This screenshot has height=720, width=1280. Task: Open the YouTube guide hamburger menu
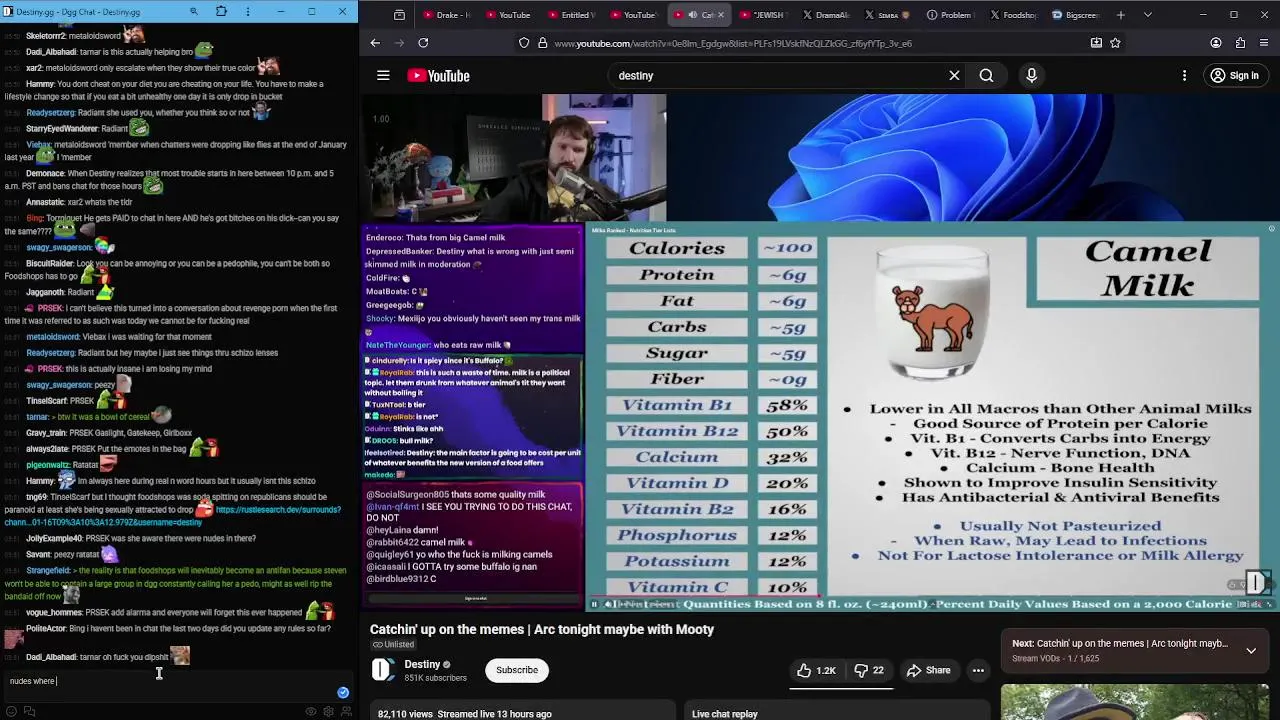[x=383, y=75]
